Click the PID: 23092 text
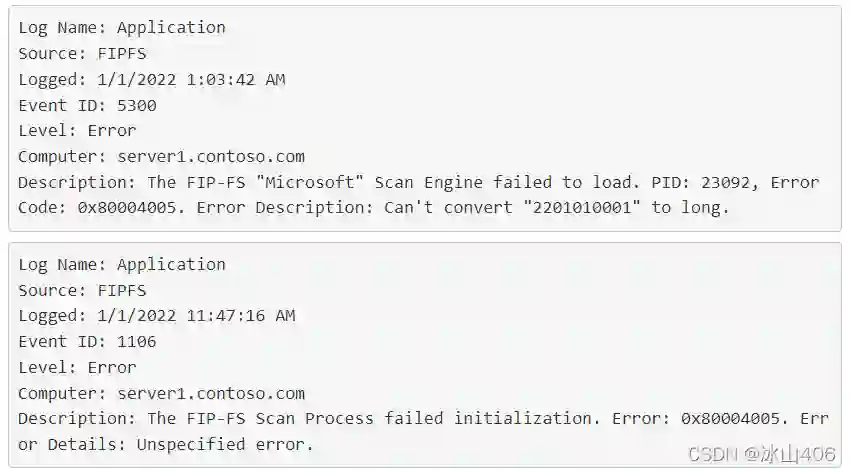851x473 pixels. (688, 183)
